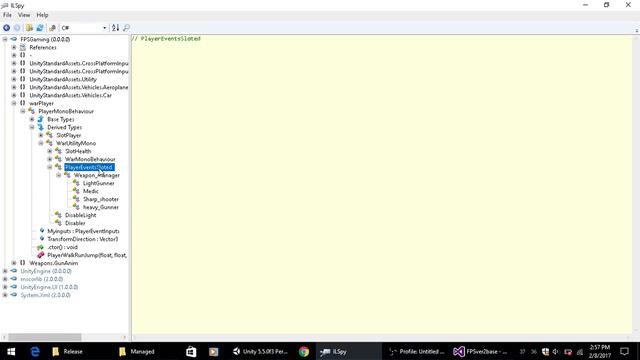
Task: Select the heavy_Gunner class
Action: point(101,207)
